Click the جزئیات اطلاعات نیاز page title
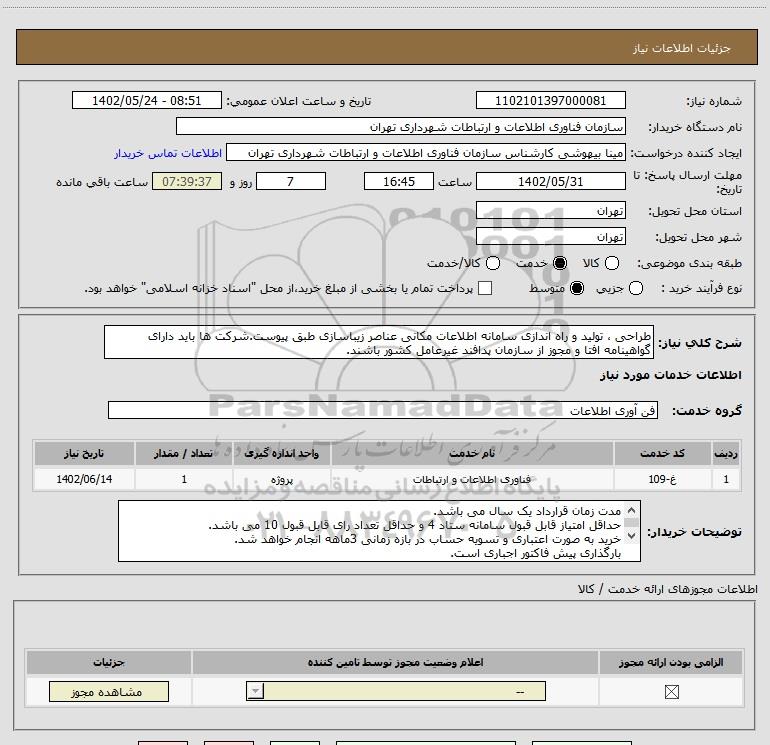The width and height of the screenshot is (770, 745). pos(681,48)
